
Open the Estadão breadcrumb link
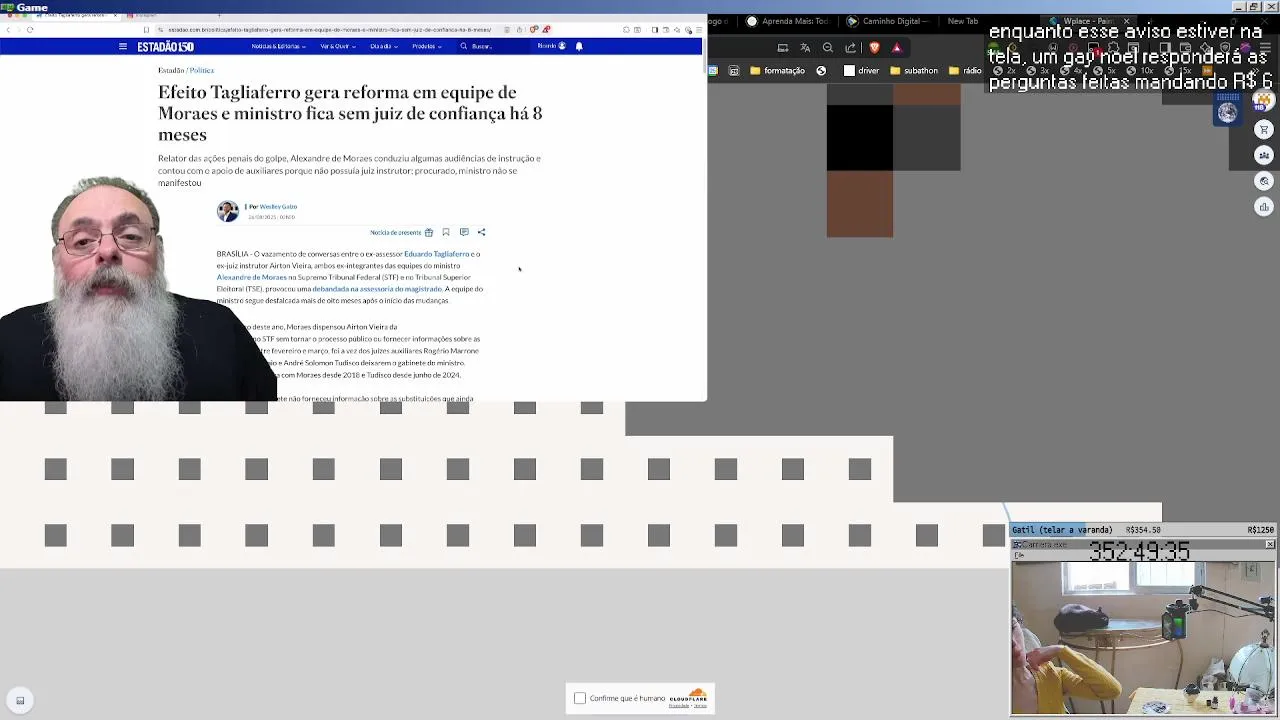coord(171,70)
